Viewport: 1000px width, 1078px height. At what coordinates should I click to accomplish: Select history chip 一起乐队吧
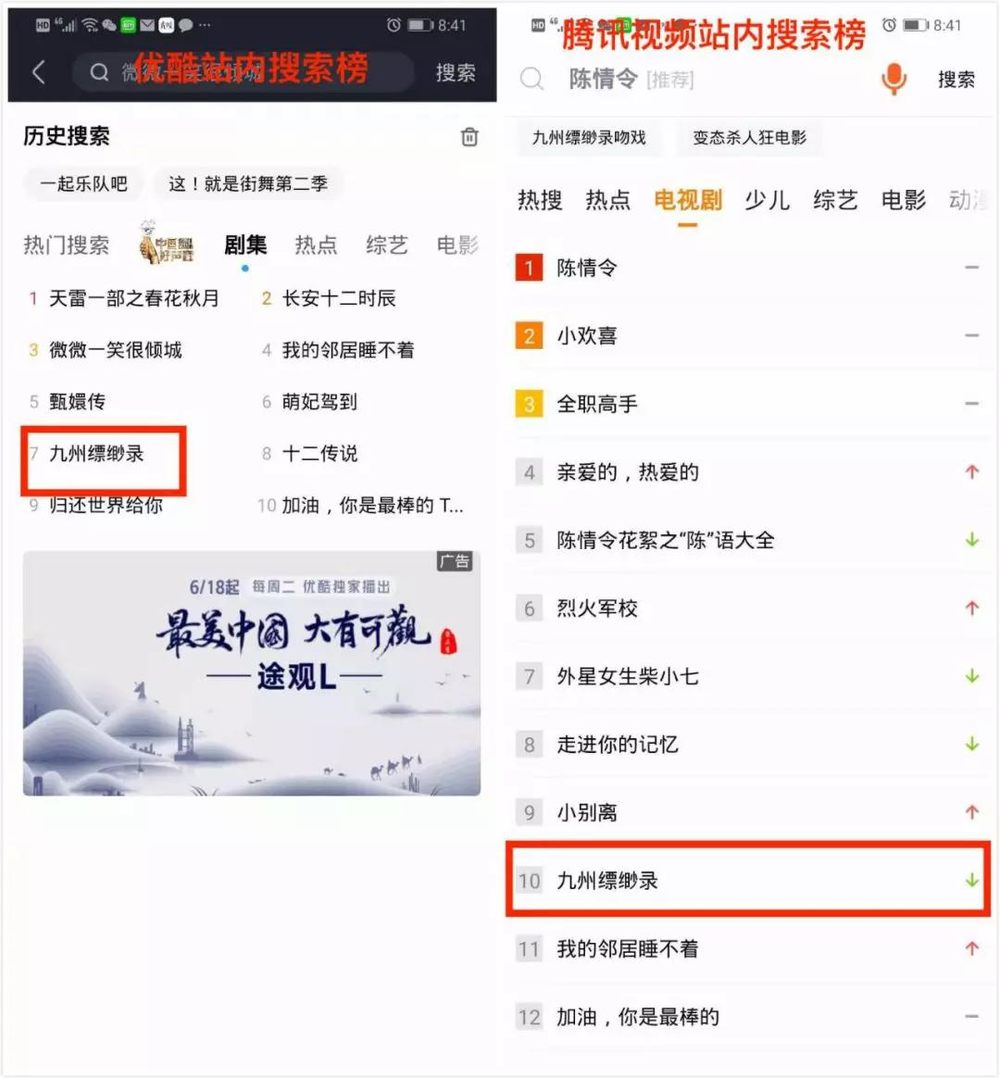tap(84, 184)
